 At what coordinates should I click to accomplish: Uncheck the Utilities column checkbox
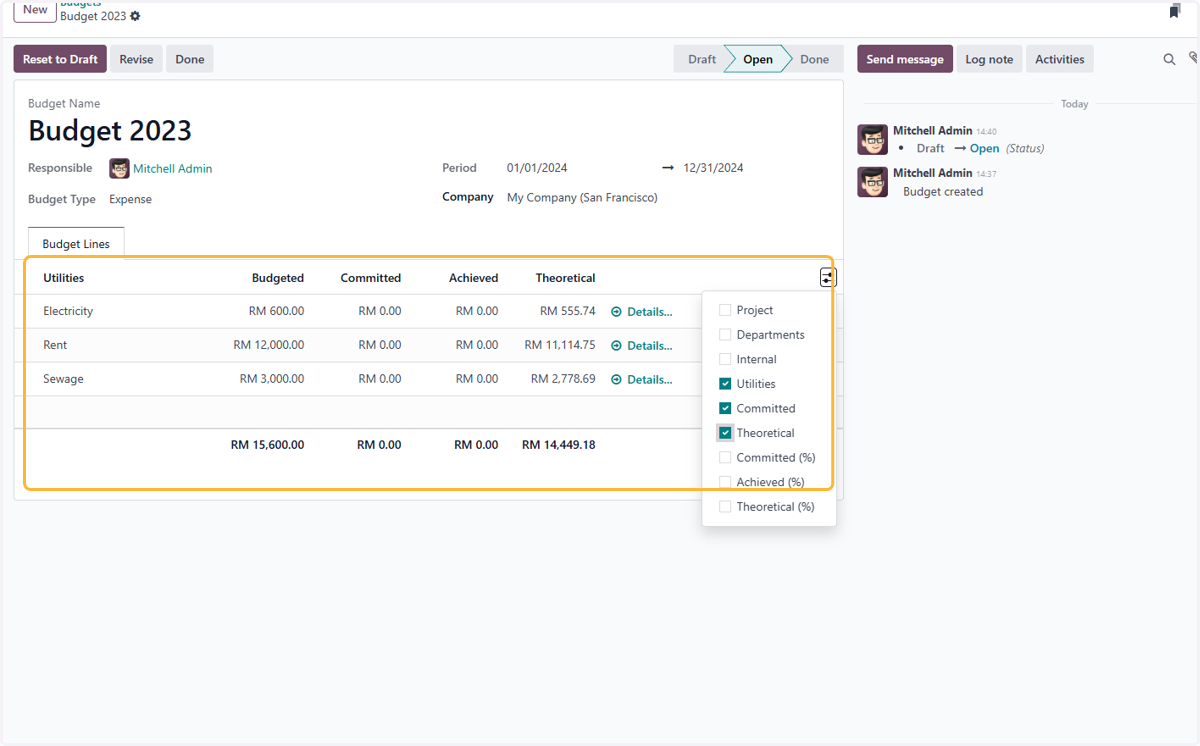(725, 384)
